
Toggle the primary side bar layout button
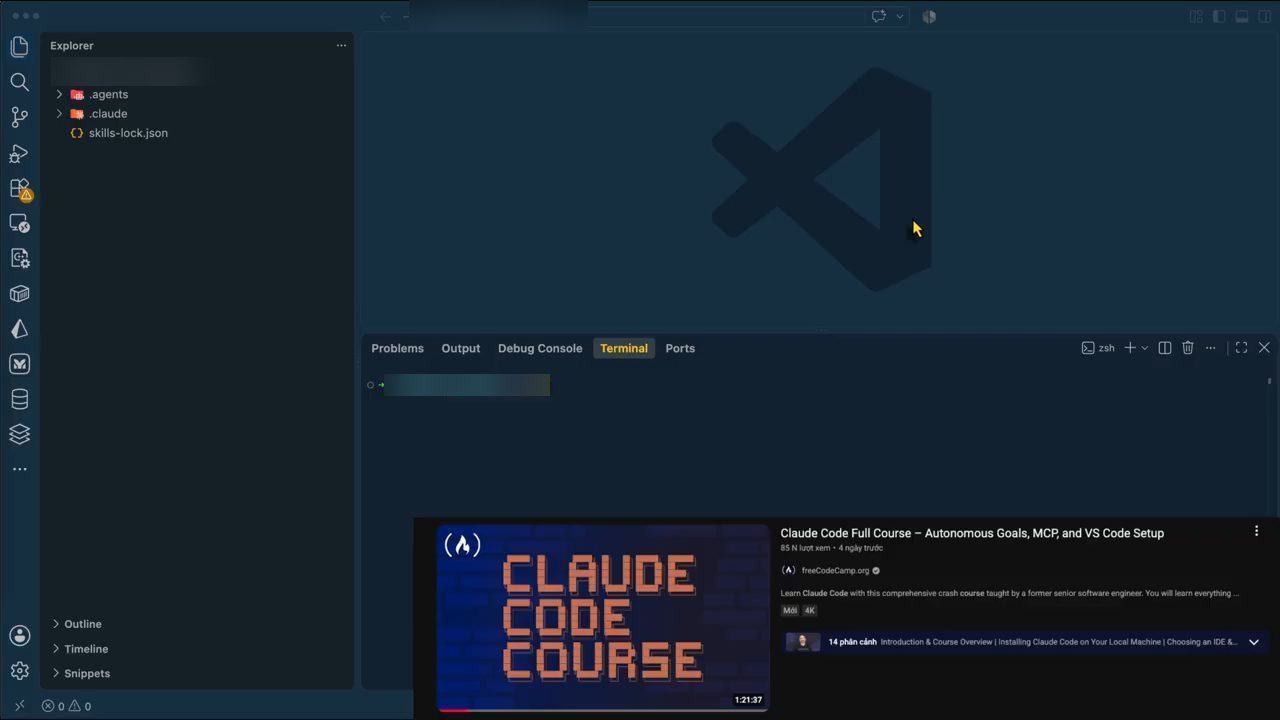(1219, 16)
